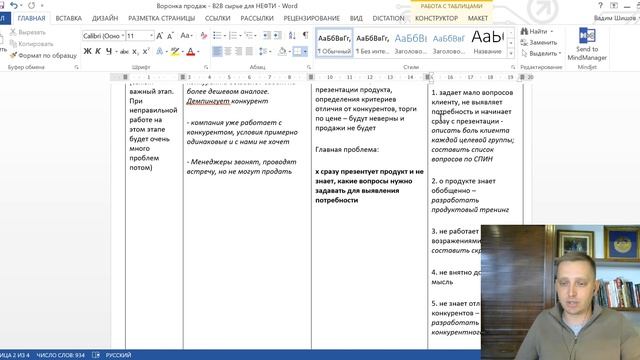Open the DICTATION tab

tap(388, 18)
